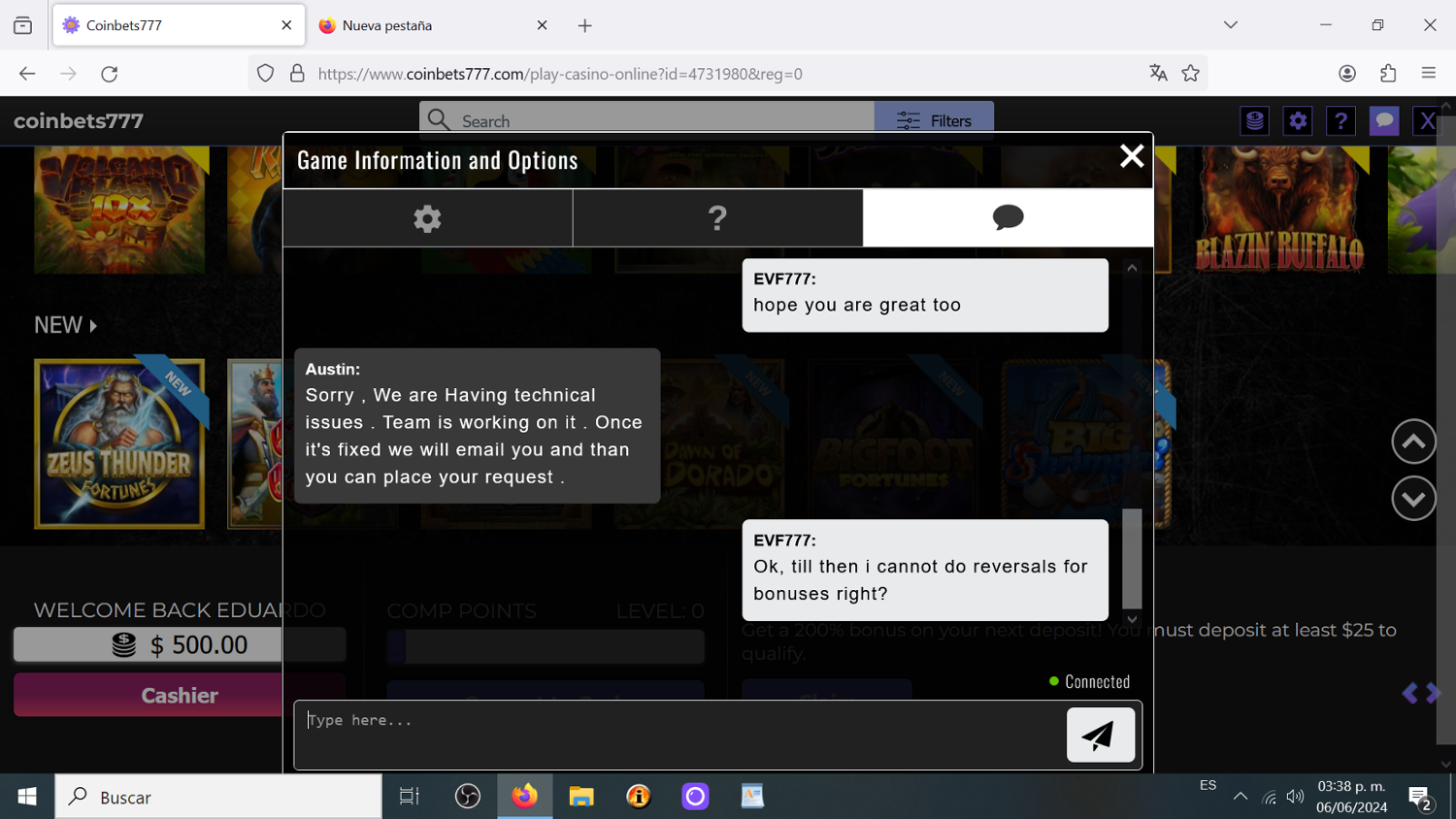This screenshot has width=1456, height=819.
Task: Open the Firefox application menu
Action: (1429, 74)
